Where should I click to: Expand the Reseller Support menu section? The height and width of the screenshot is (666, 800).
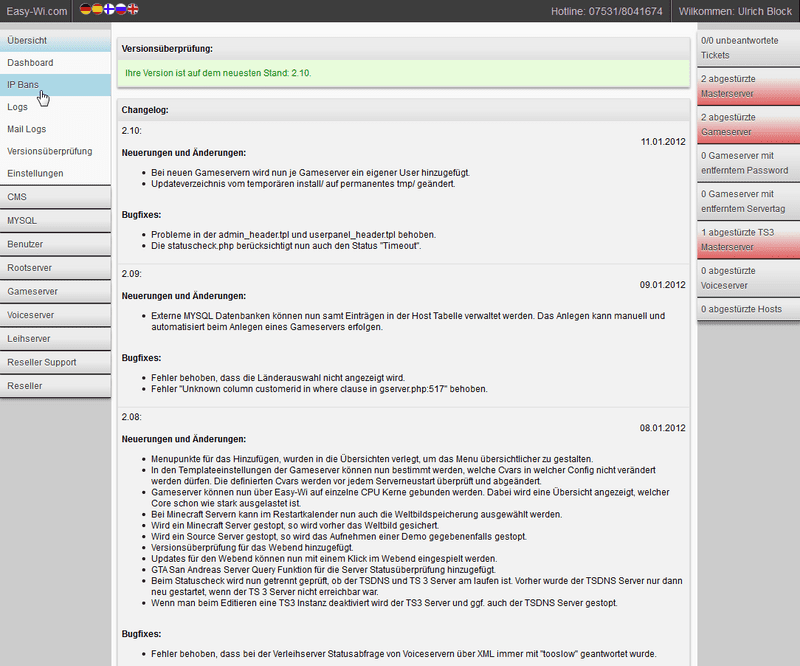[x=55, y=362]
